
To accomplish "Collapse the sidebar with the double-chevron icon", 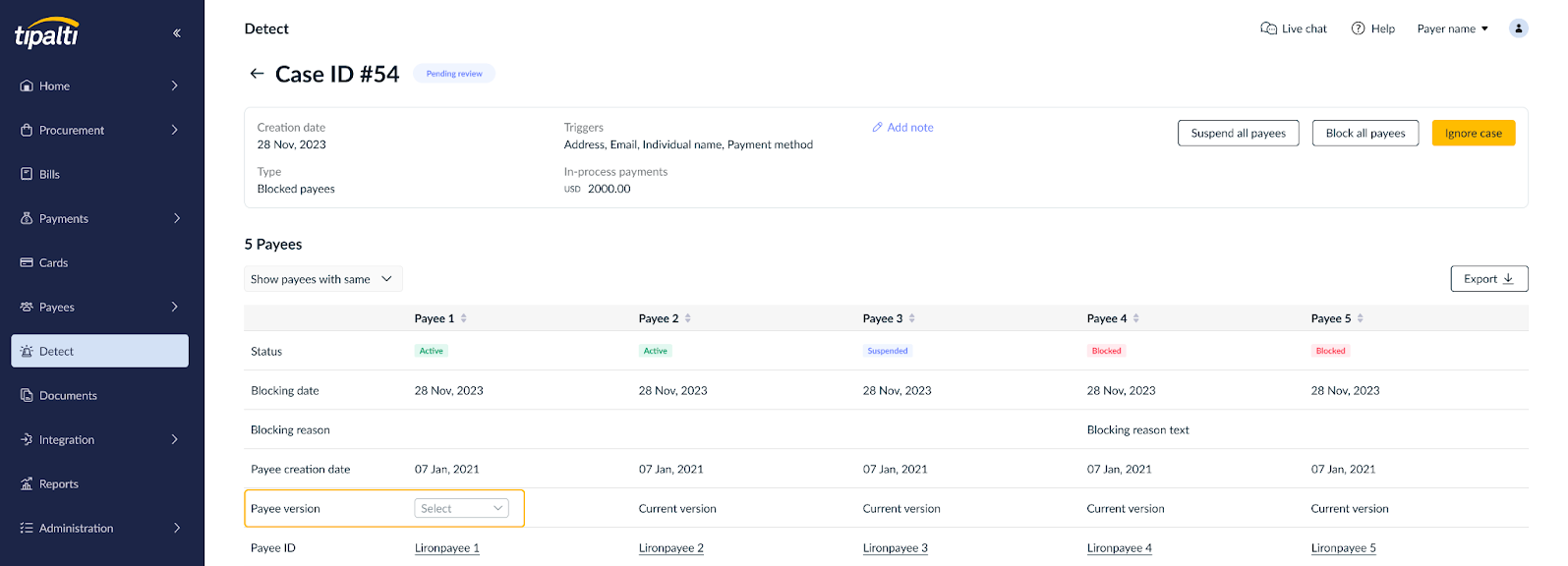I will 177,32.
